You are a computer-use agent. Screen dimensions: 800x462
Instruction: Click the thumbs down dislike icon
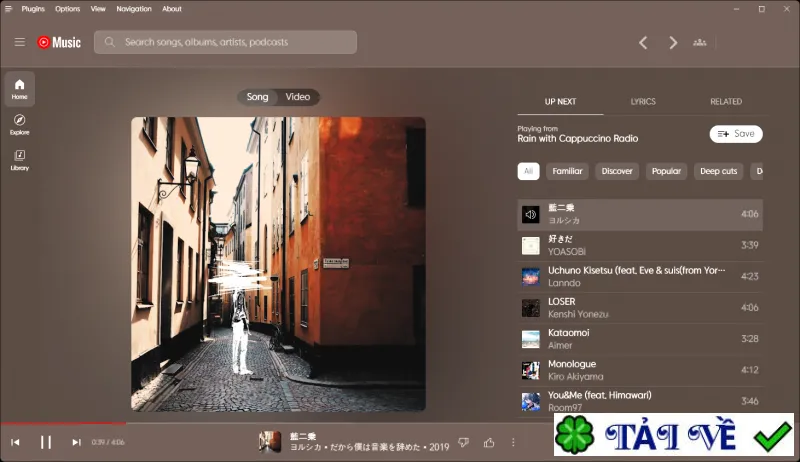pyautogui.click(x=463, y=442)
